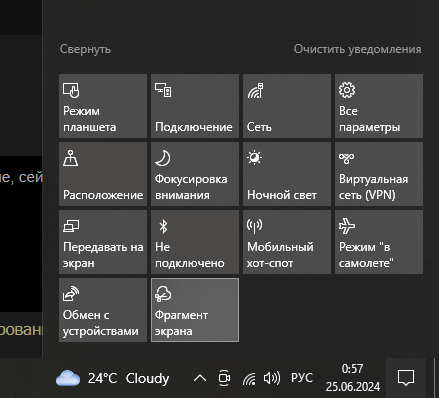Enable the Мобильный хот-спот tile
The width and height of the screenshot is (439, 398).
(x=287, y=242)
